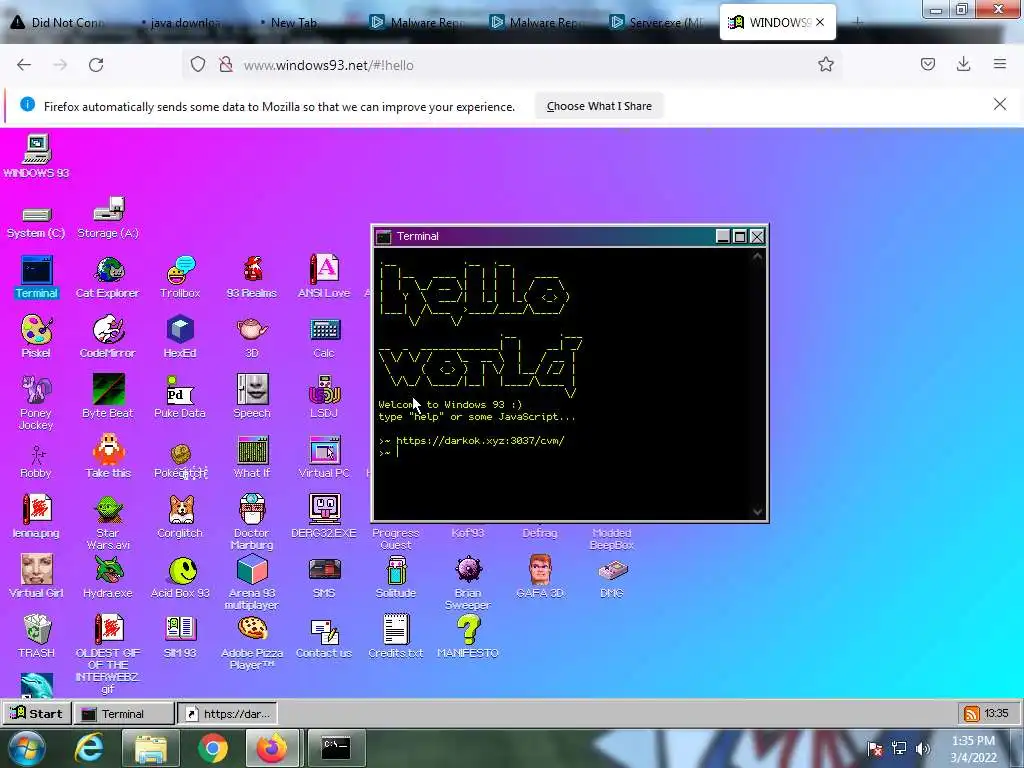
Task: Open the TRASH recycle bin icon
Action: click(36, 636)
